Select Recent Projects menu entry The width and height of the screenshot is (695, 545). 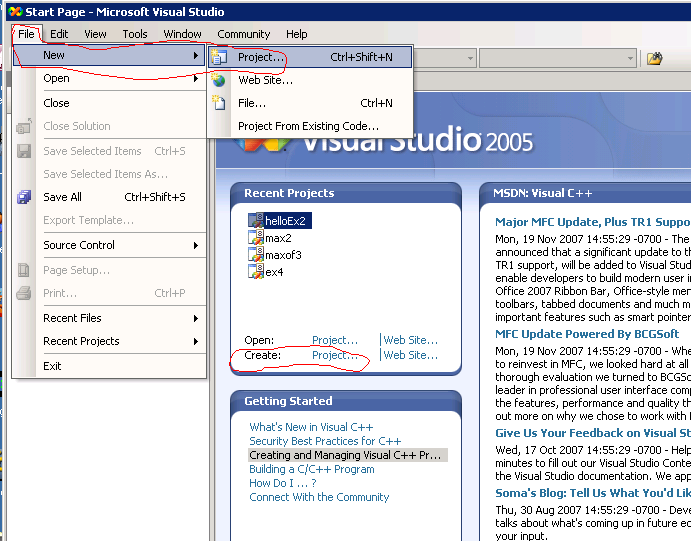[x=109, y=341]
